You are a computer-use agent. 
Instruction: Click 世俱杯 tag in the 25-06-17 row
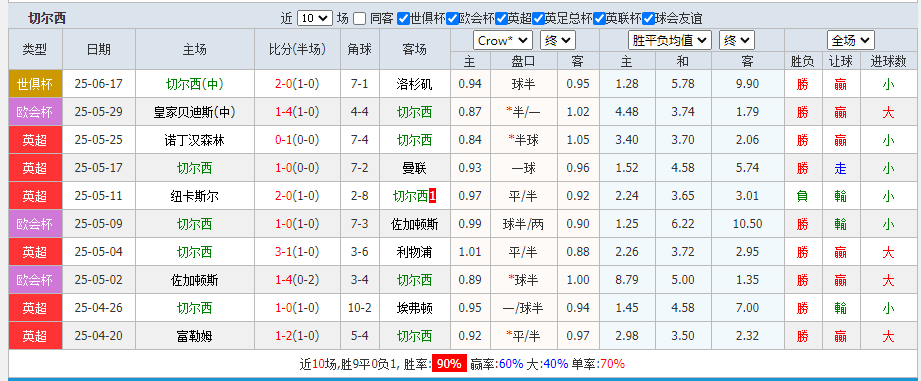(35, 84)
